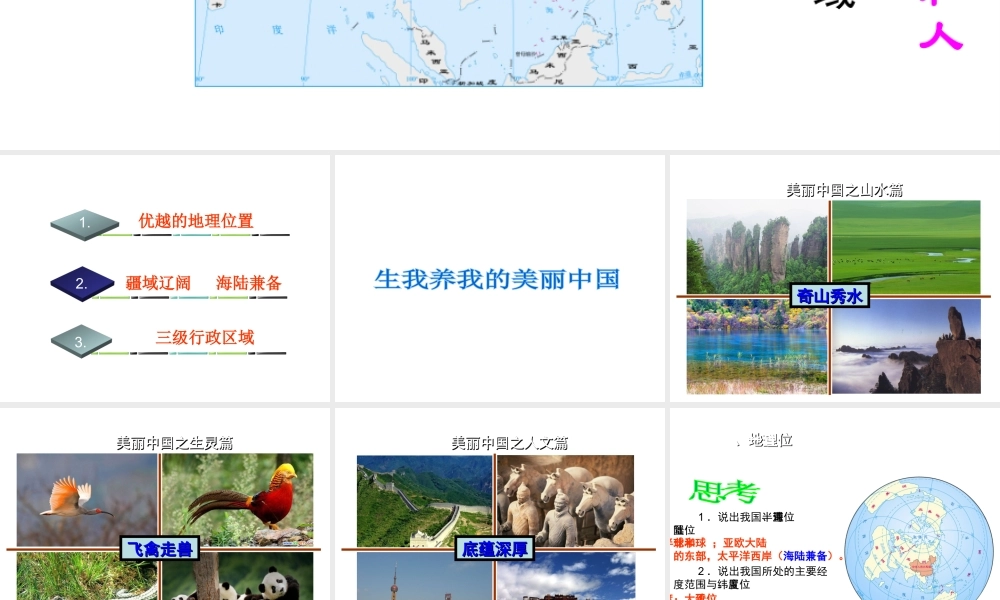The width and height of the screenshot is (1000, 600).
Task: Click the 奇山秀水 label box
Action: point(830,296)
